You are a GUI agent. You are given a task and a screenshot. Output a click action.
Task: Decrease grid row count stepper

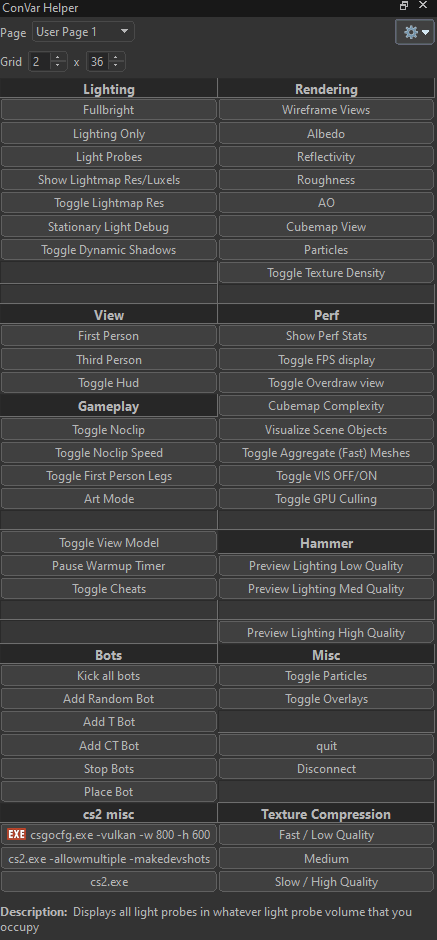[116, 65]
